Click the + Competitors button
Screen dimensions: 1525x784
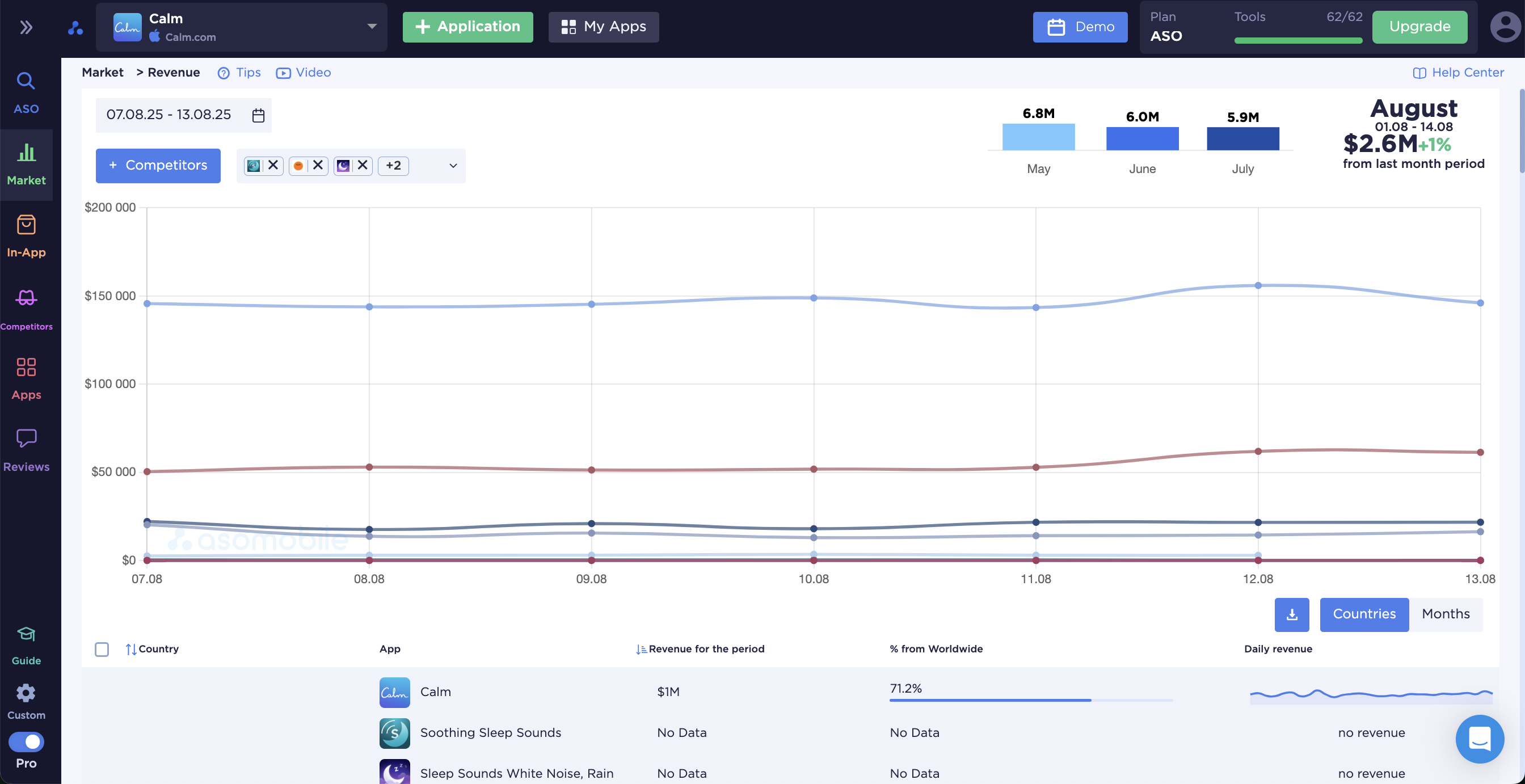pyautogui.click(x=158, y=165)
